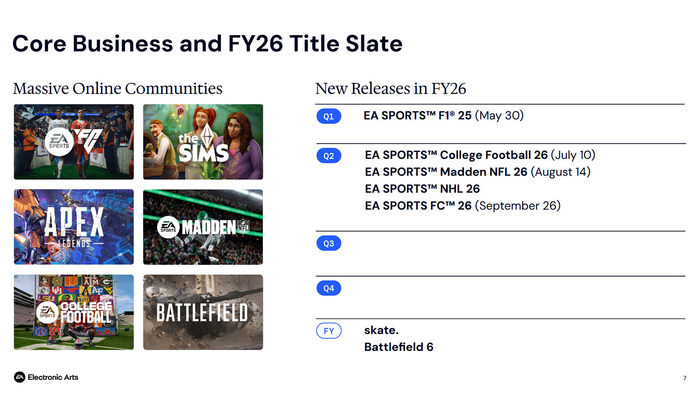Click the EA Sports FC thumbnail
Image resolution: width=700 pixels, height=394 pixels.
coord(74,142)
